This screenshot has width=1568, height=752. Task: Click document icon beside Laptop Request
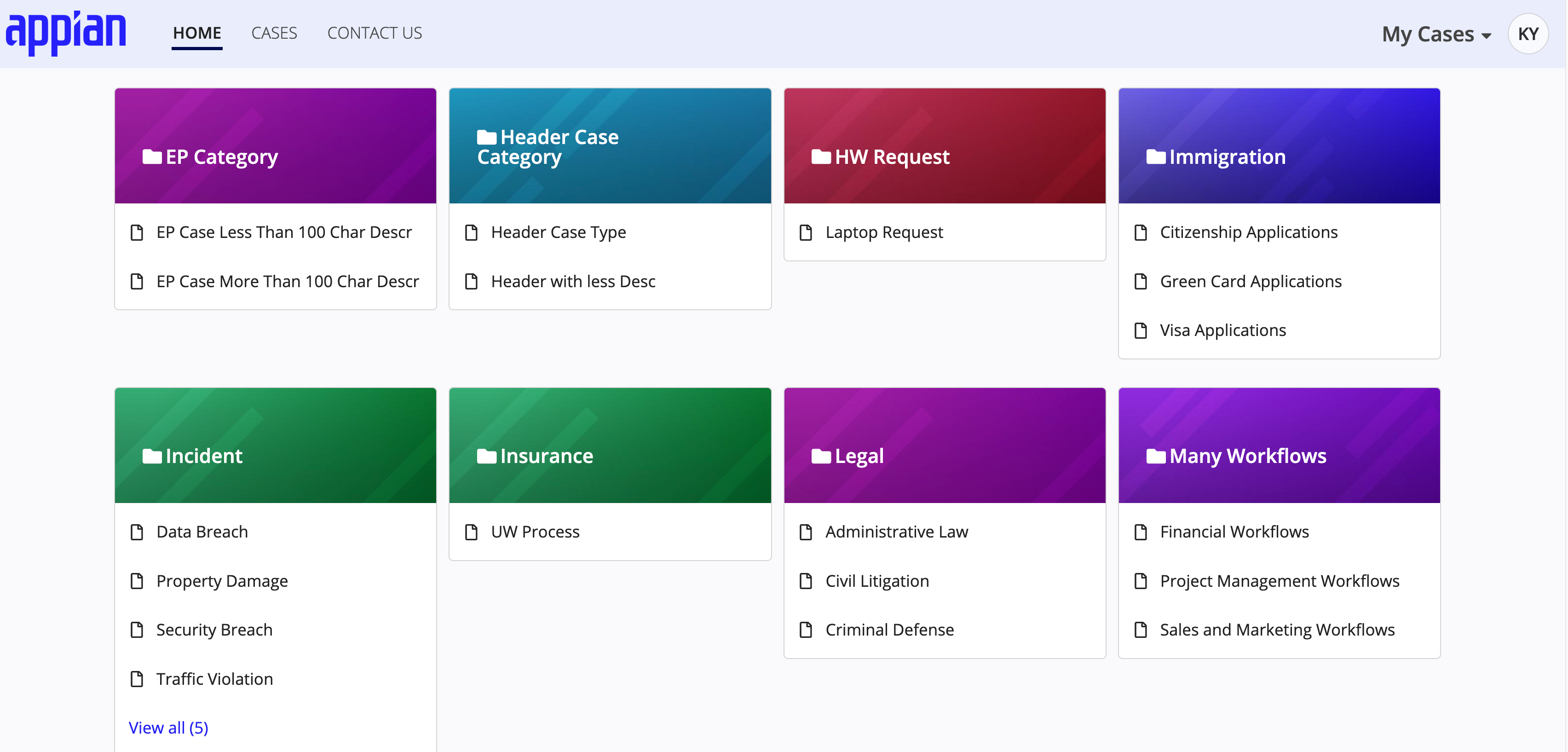[806, 232]
